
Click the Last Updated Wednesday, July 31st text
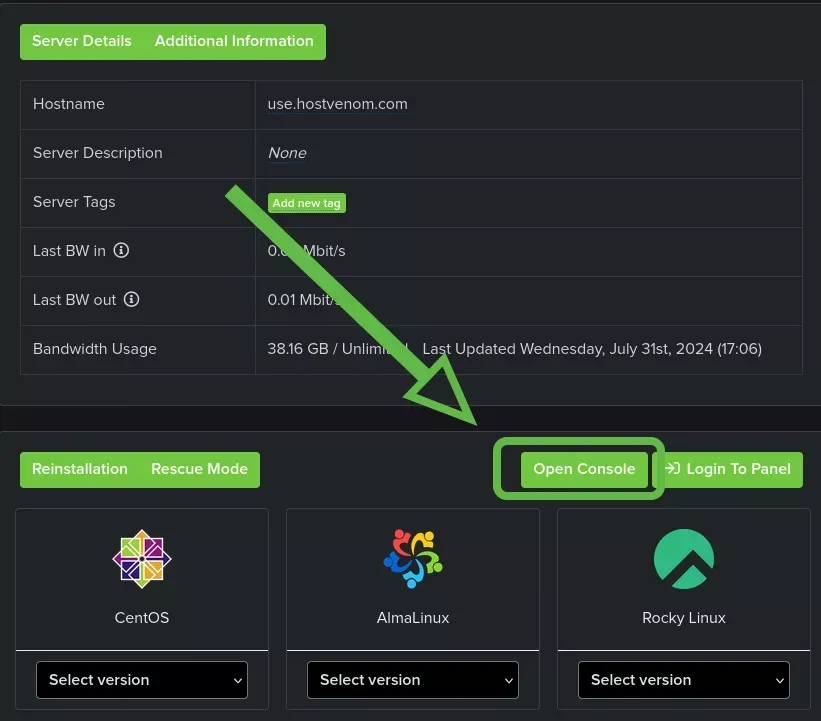pos(592,349)
